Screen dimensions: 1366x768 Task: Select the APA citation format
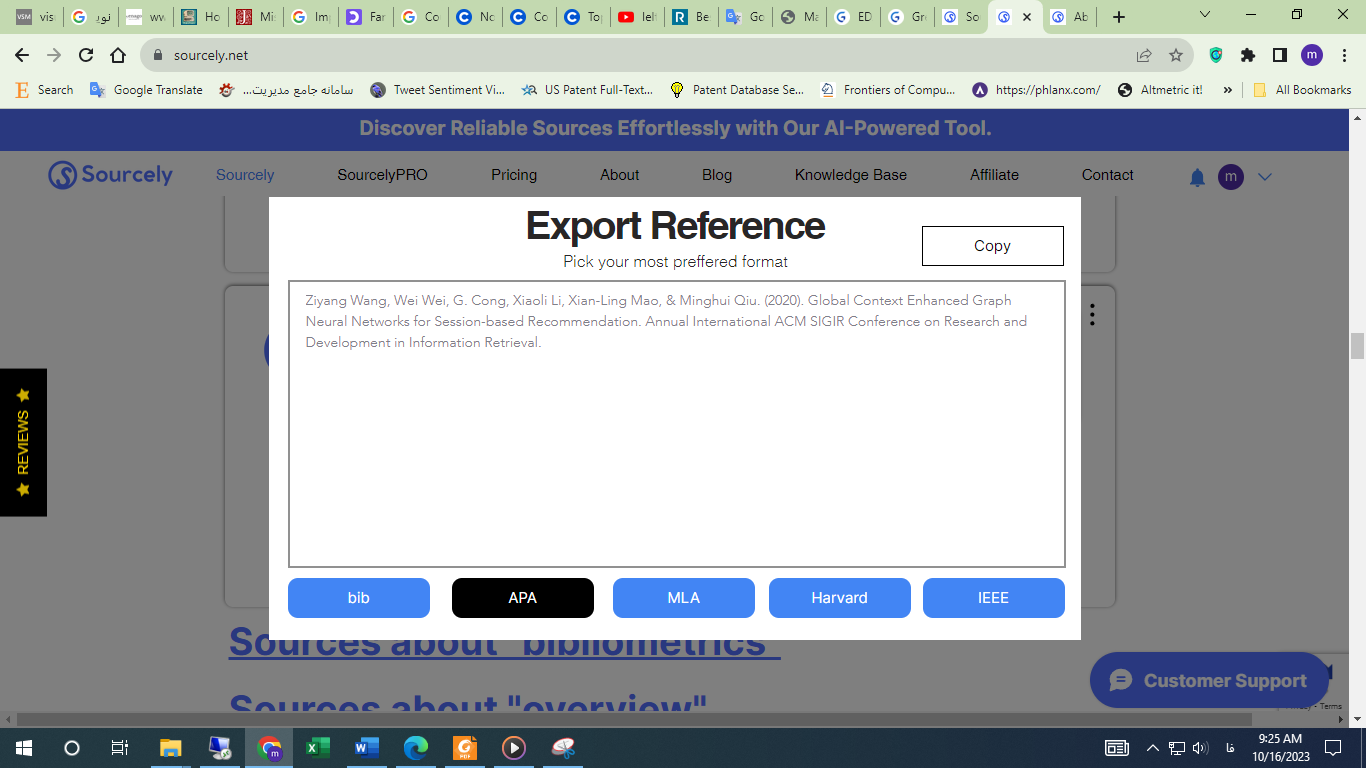click(523, 598)
